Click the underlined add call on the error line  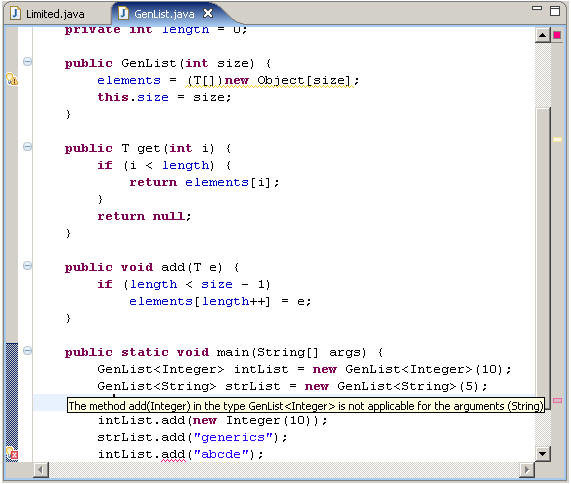tap(173, 454)
